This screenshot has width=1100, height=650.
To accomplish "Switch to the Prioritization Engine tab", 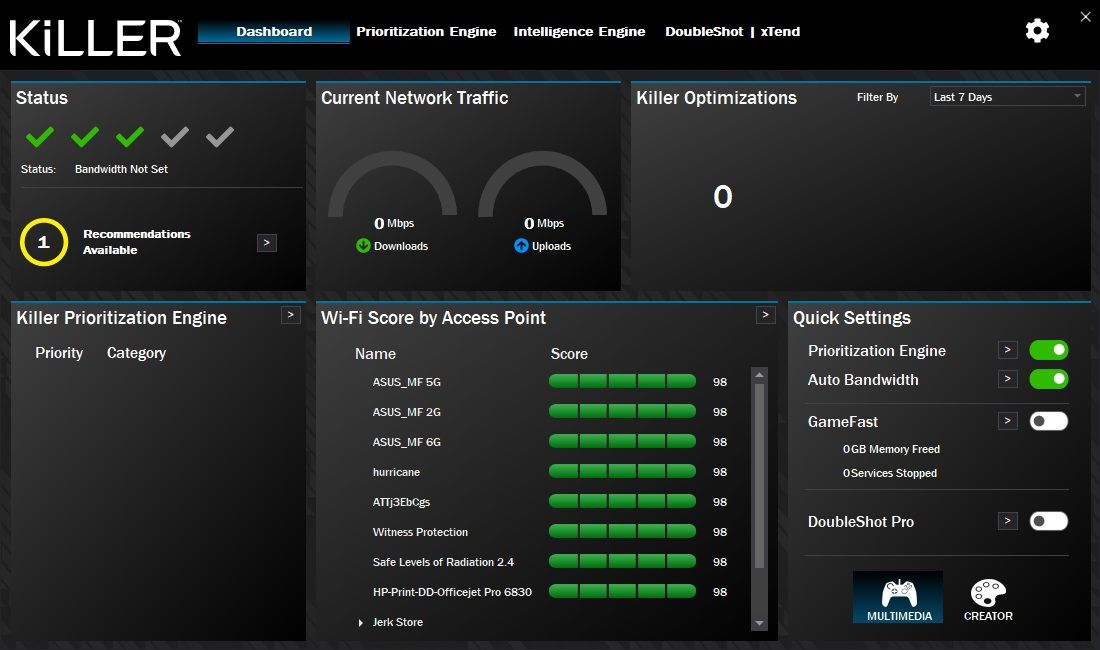I will pyautogui.click(x=426, y=32).
